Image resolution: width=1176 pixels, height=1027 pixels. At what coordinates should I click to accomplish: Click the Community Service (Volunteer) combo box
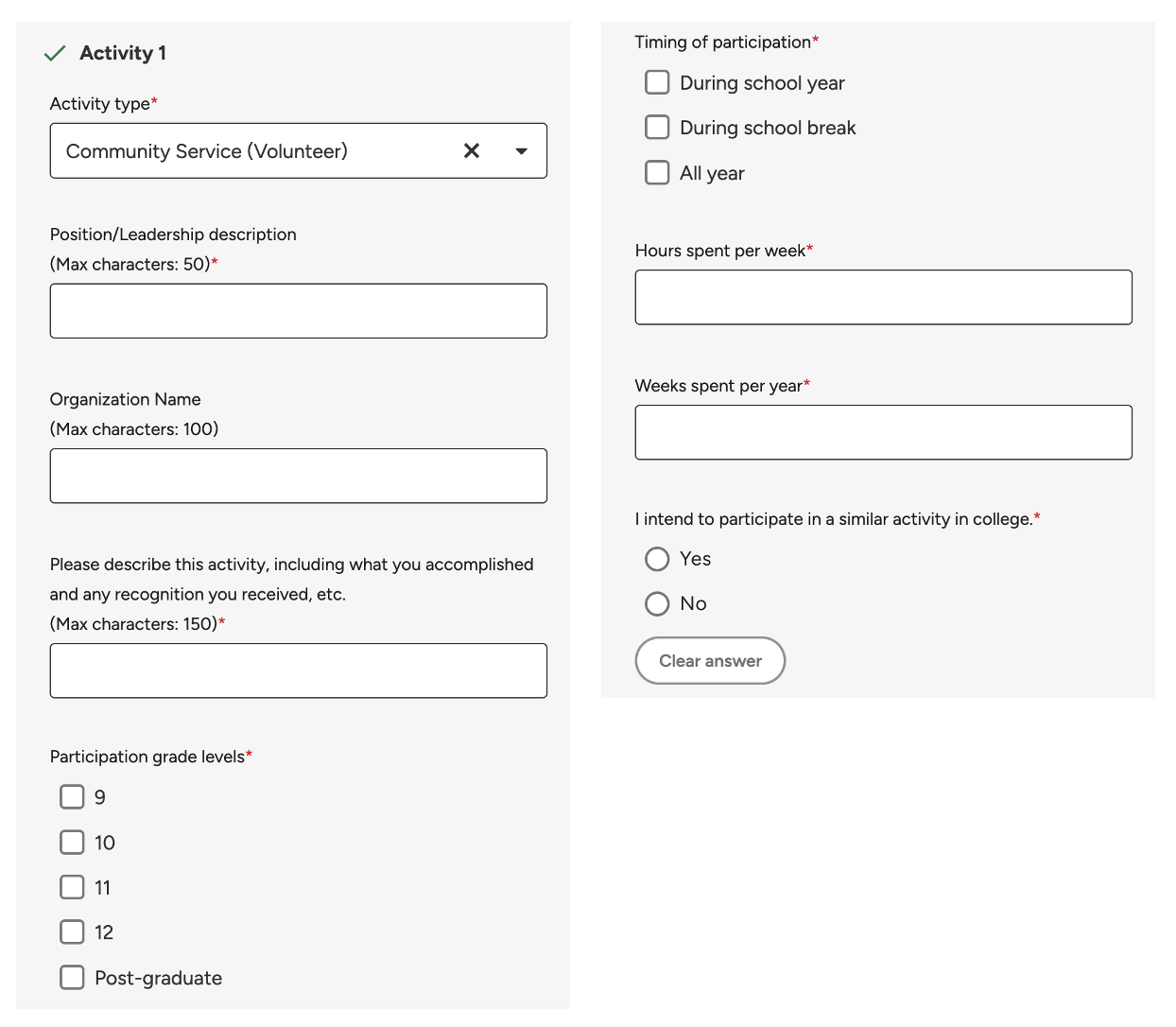coord(298,150)
